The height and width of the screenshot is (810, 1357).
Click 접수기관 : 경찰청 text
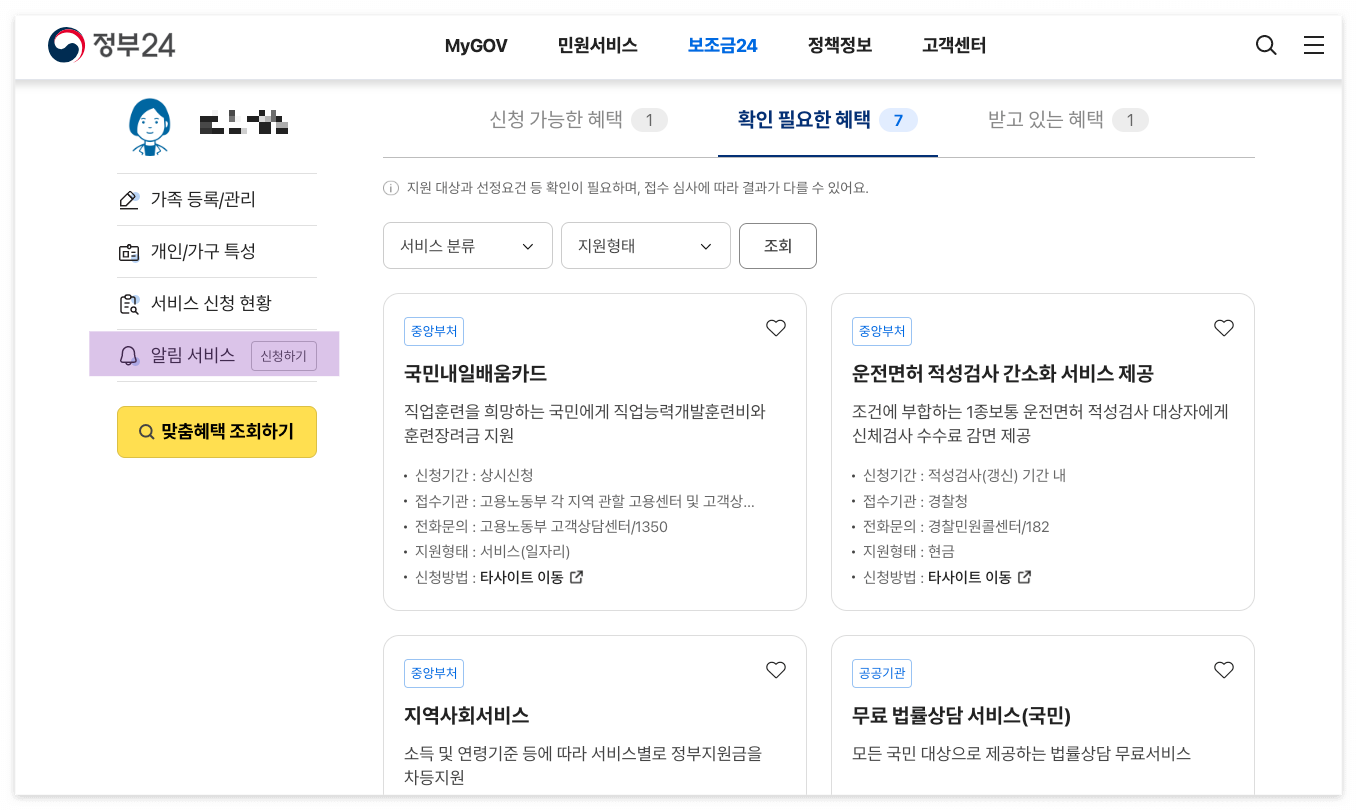(915, 501)
